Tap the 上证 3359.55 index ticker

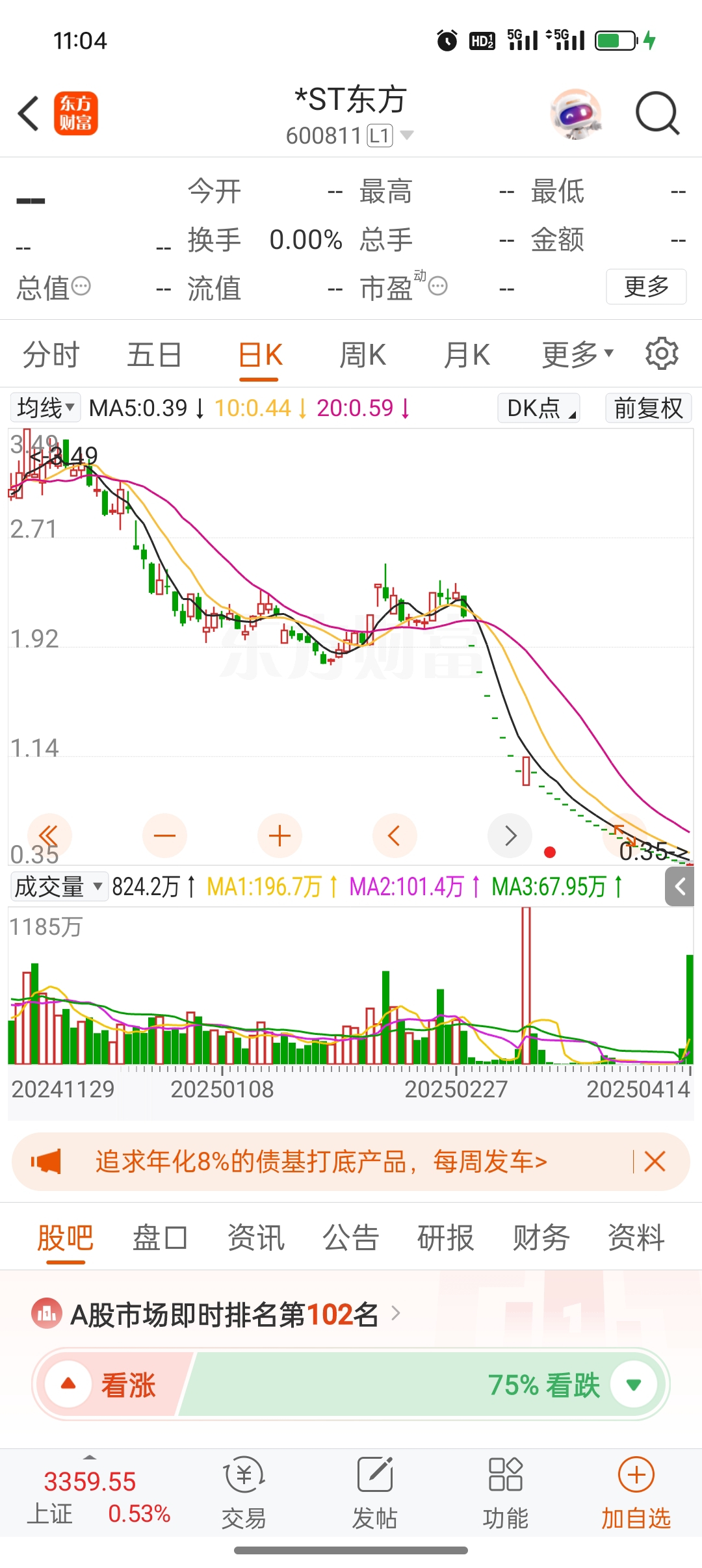(x=97, y=1497)
